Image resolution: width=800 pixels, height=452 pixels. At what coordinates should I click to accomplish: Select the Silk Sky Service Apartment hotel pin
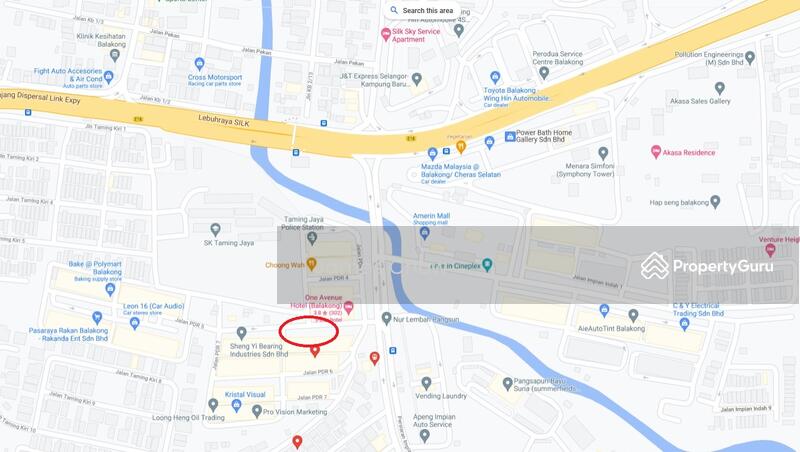[386, 34]
